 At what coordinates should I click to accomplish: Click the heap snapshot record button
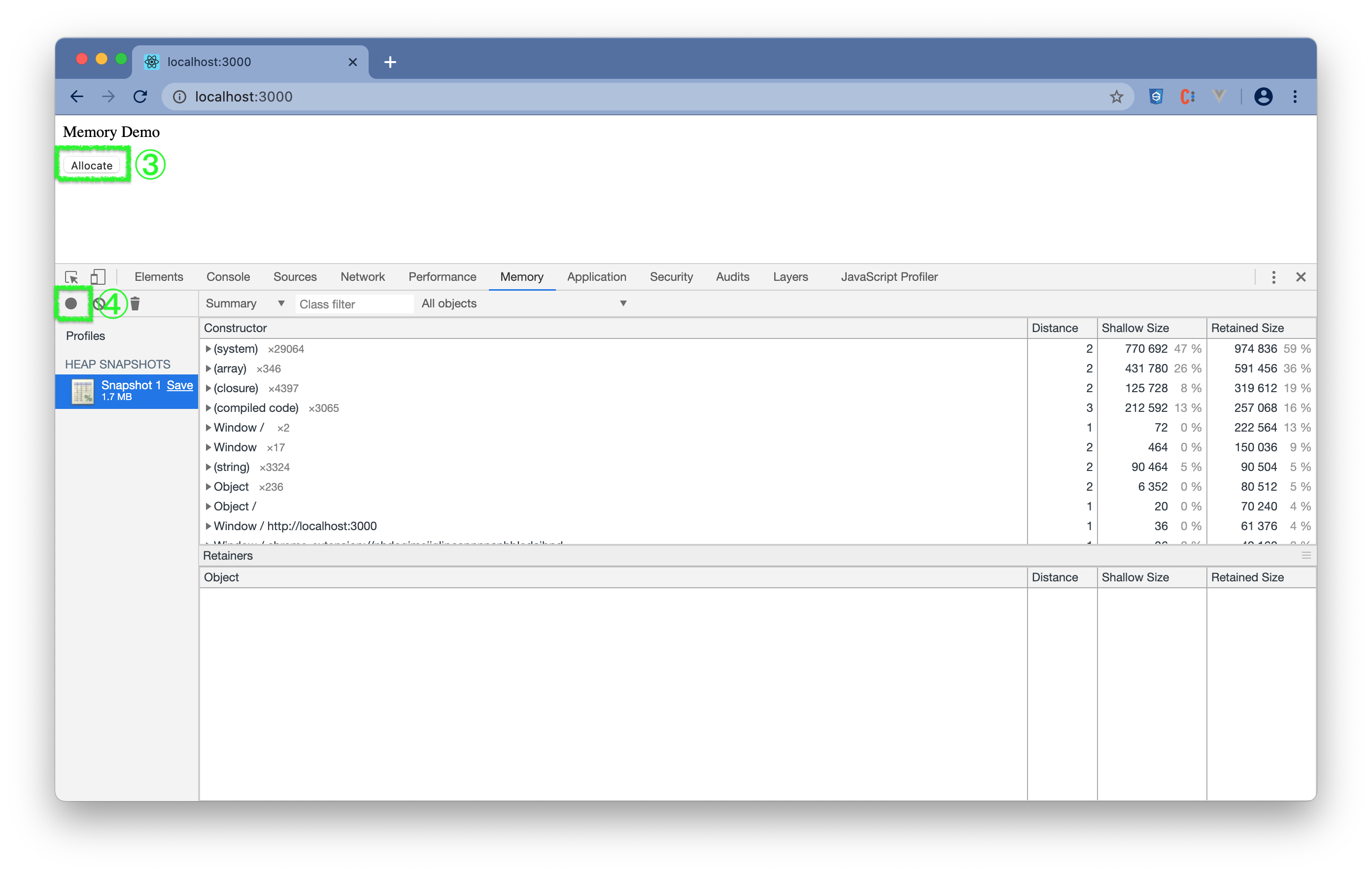(x=70, y=303)
